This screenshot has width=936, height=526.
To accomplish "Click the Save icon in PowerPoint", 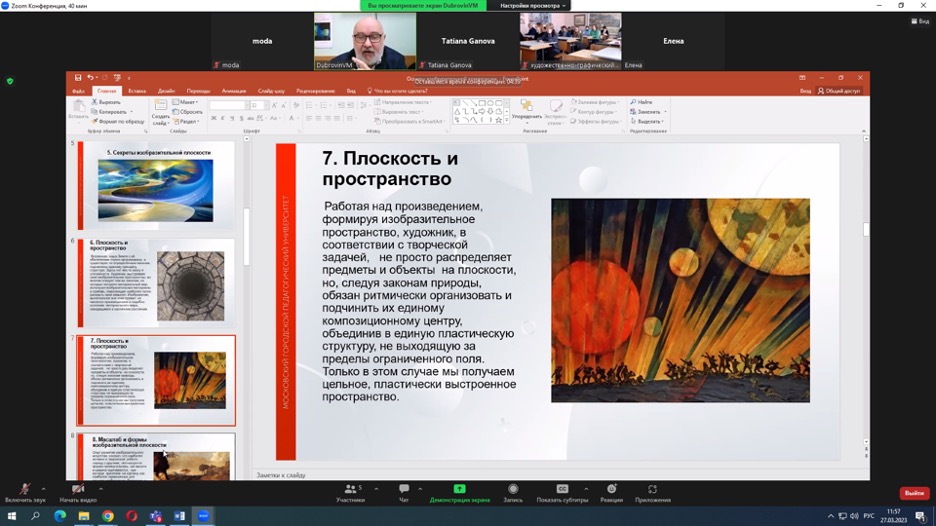I will pos(76,77).
